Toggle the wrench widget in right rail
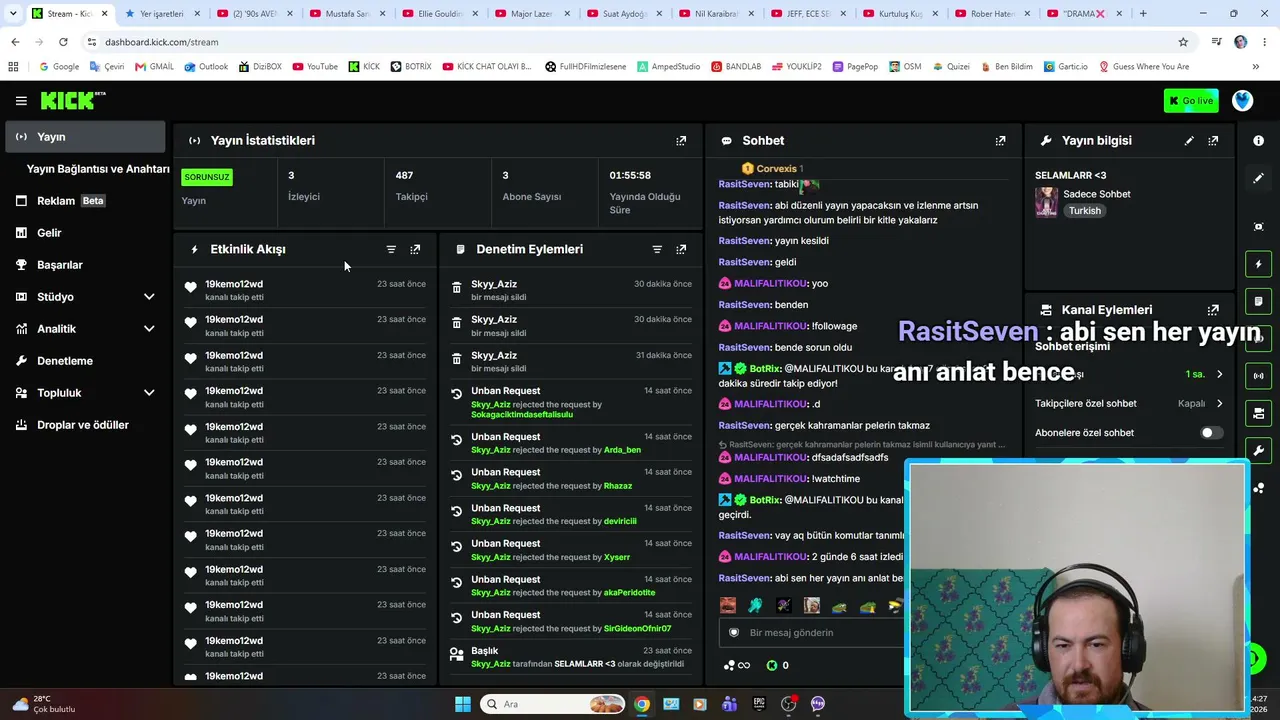Image resolution: width=1280 pixels, height=720 pixels. 1258,450
